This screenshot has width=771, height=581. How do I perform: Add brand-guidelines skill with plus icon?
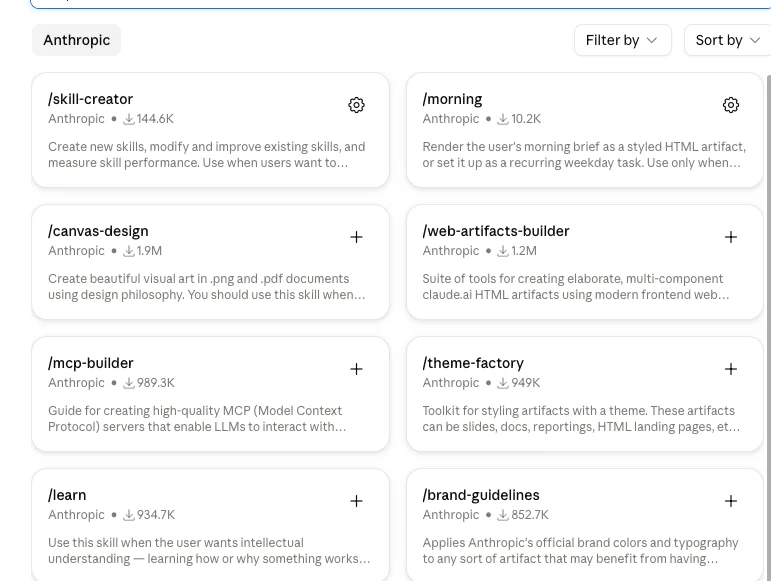731,501
